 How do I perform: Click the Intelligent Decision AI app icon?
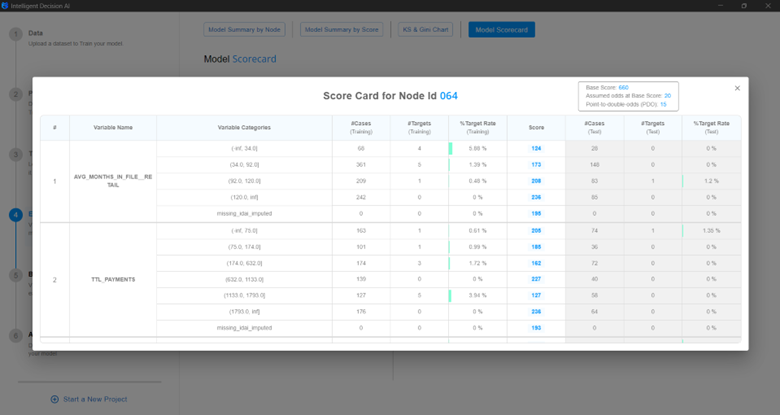(x=5, y=5)
